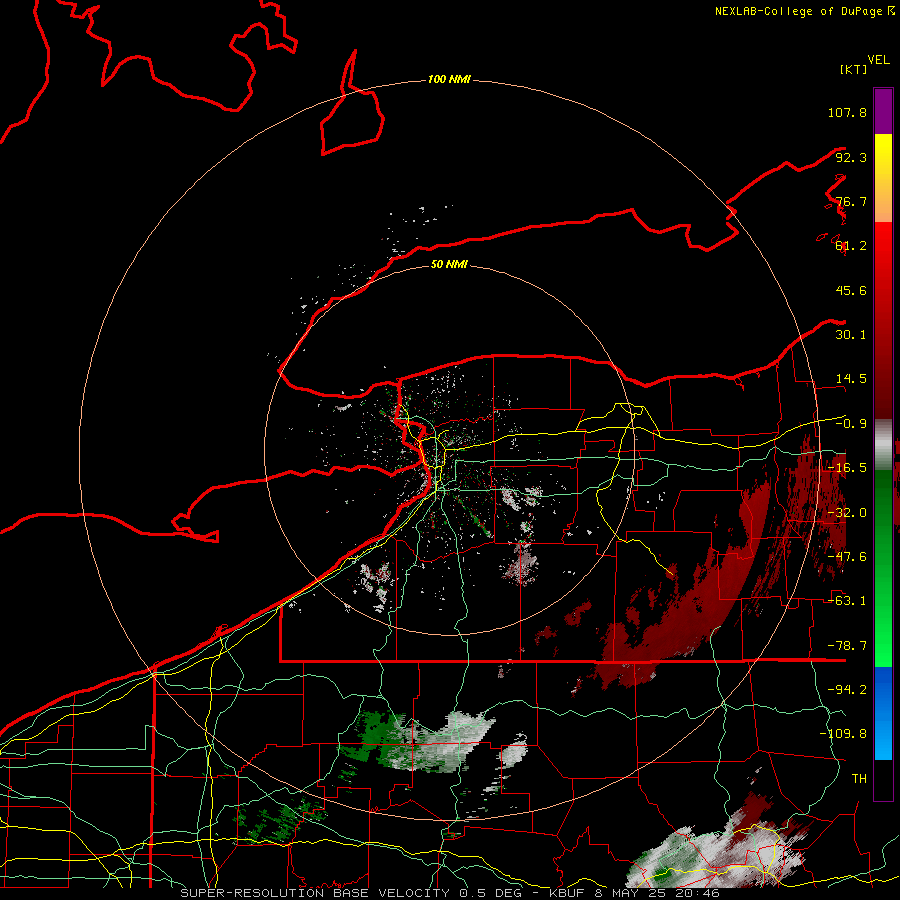Select the 30.1 velocity scale value
Image resolution: width=900 pixels, height=900 pixels.
pyautogui.click(x=851, y=335)
